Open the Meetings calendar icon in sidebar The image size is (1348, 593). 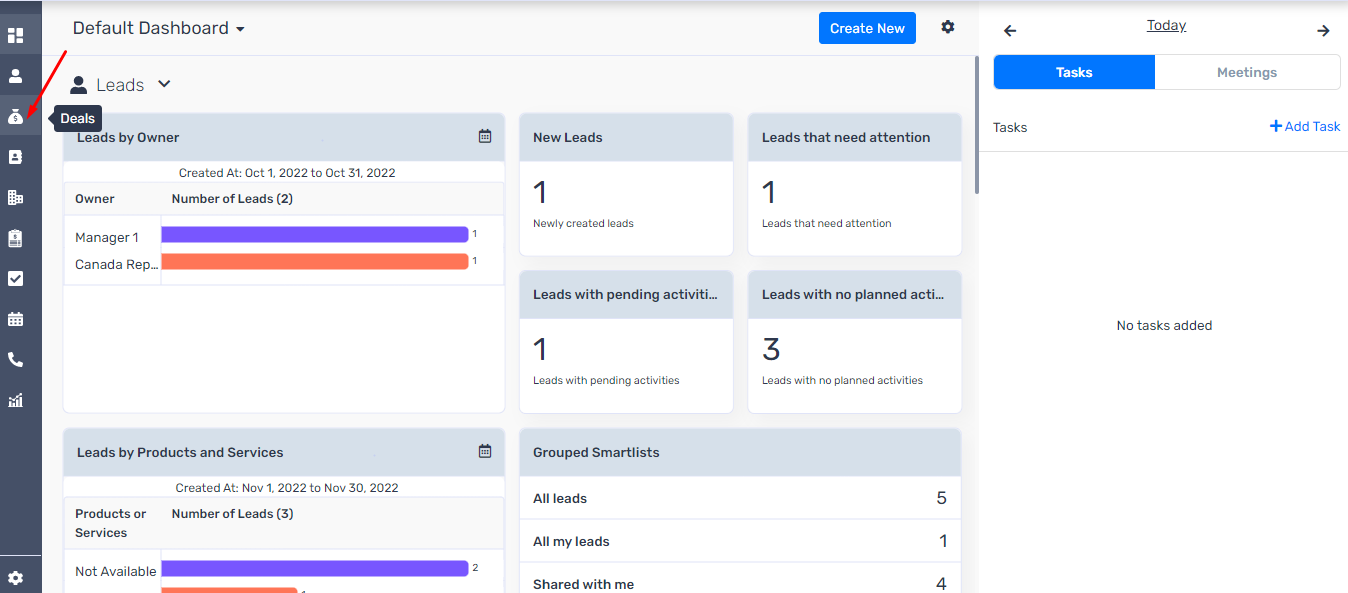(x=15, y=319)
